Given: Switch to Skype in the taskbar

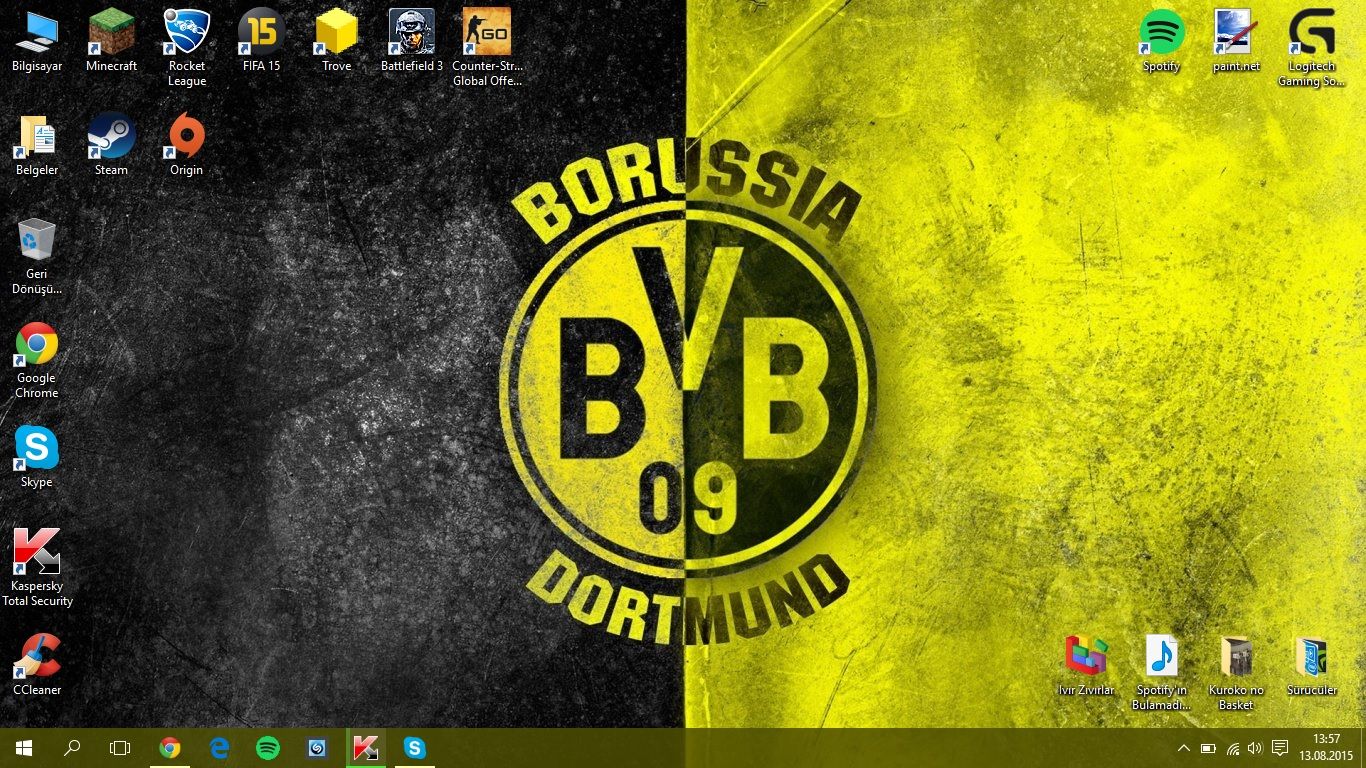Looking at the screenshot, I should [x=415, y=748].
